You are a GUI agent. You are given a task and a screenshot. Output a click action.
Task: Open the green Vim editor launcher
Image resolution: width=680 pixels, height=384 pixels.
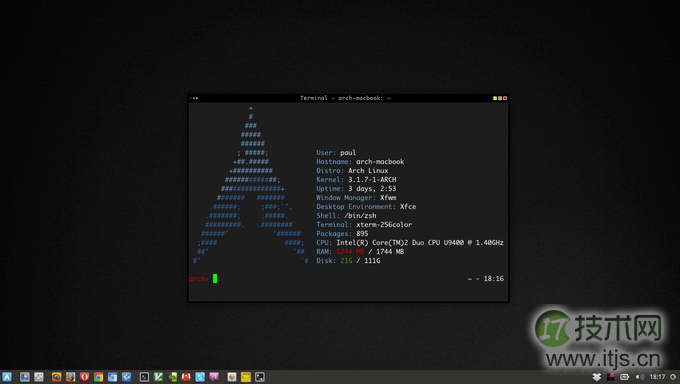pos(158,377)
